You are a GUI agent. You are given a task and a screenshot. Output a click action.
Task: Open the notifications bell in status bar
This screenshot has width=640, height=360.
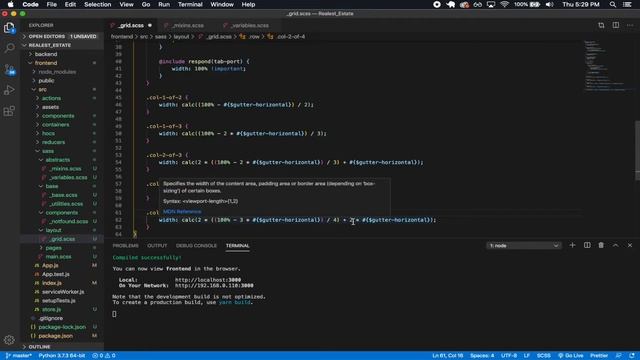[x=632, y=356]
